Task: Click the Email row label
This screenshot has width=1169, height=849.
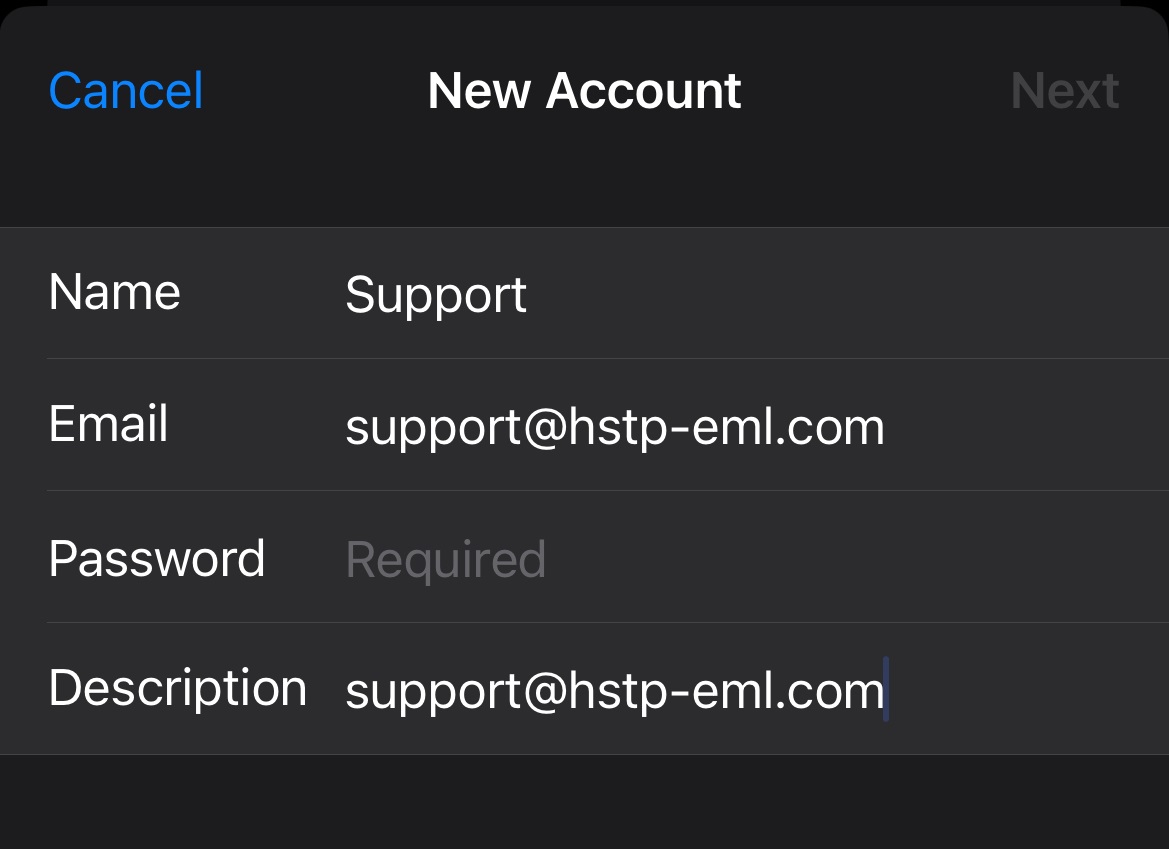Action: (x=108, y=424)
